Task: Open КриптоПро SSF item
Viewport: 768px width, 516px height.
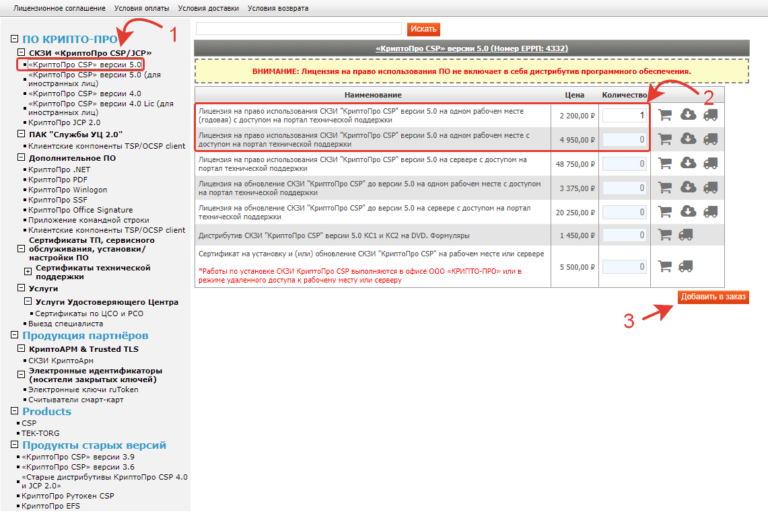Action: click(58, 200)
